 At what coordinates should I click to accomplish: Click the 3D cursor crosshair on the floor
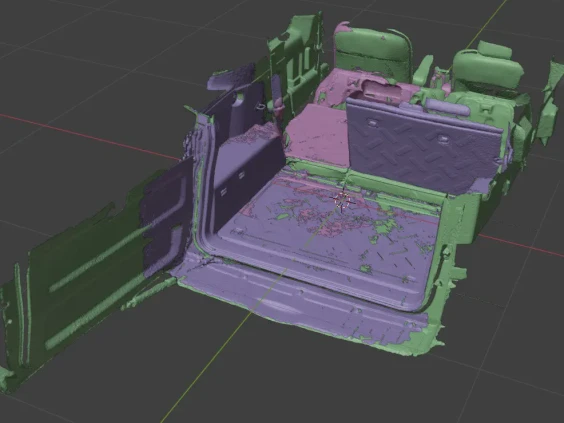point(341,200)
